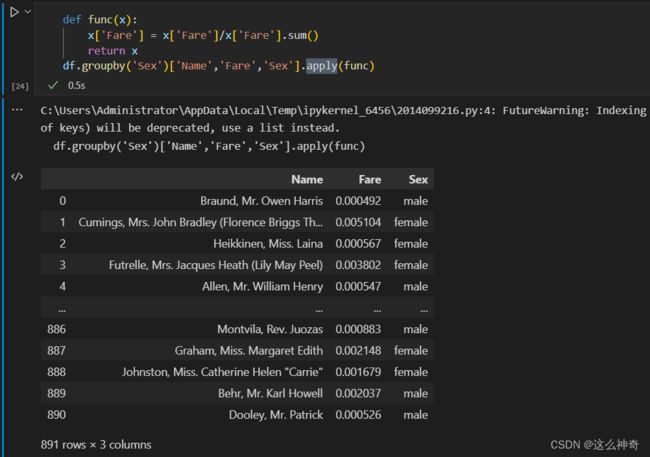
Task: Click fare value 0.000547
Action: click(358, 287)
